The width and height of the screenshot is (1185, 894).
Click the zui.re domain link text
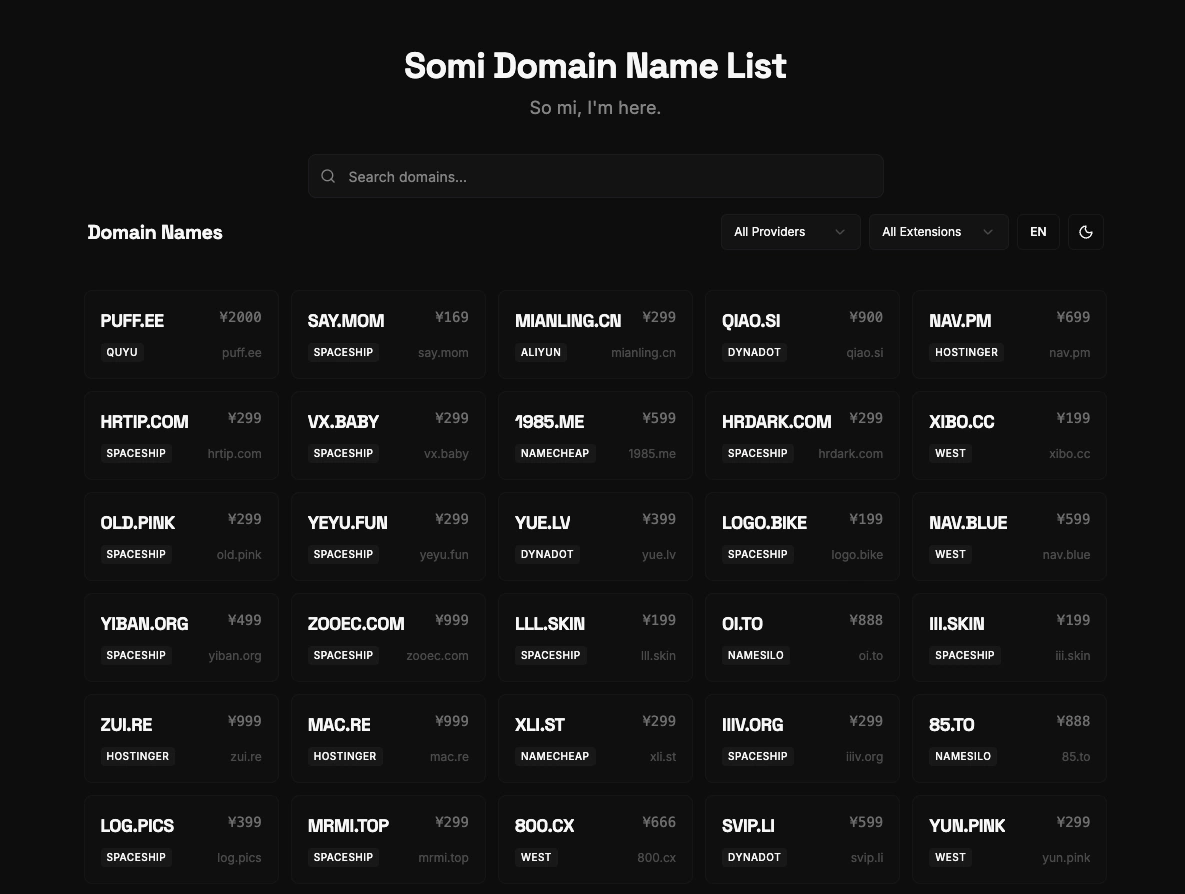tap(246, 757)
